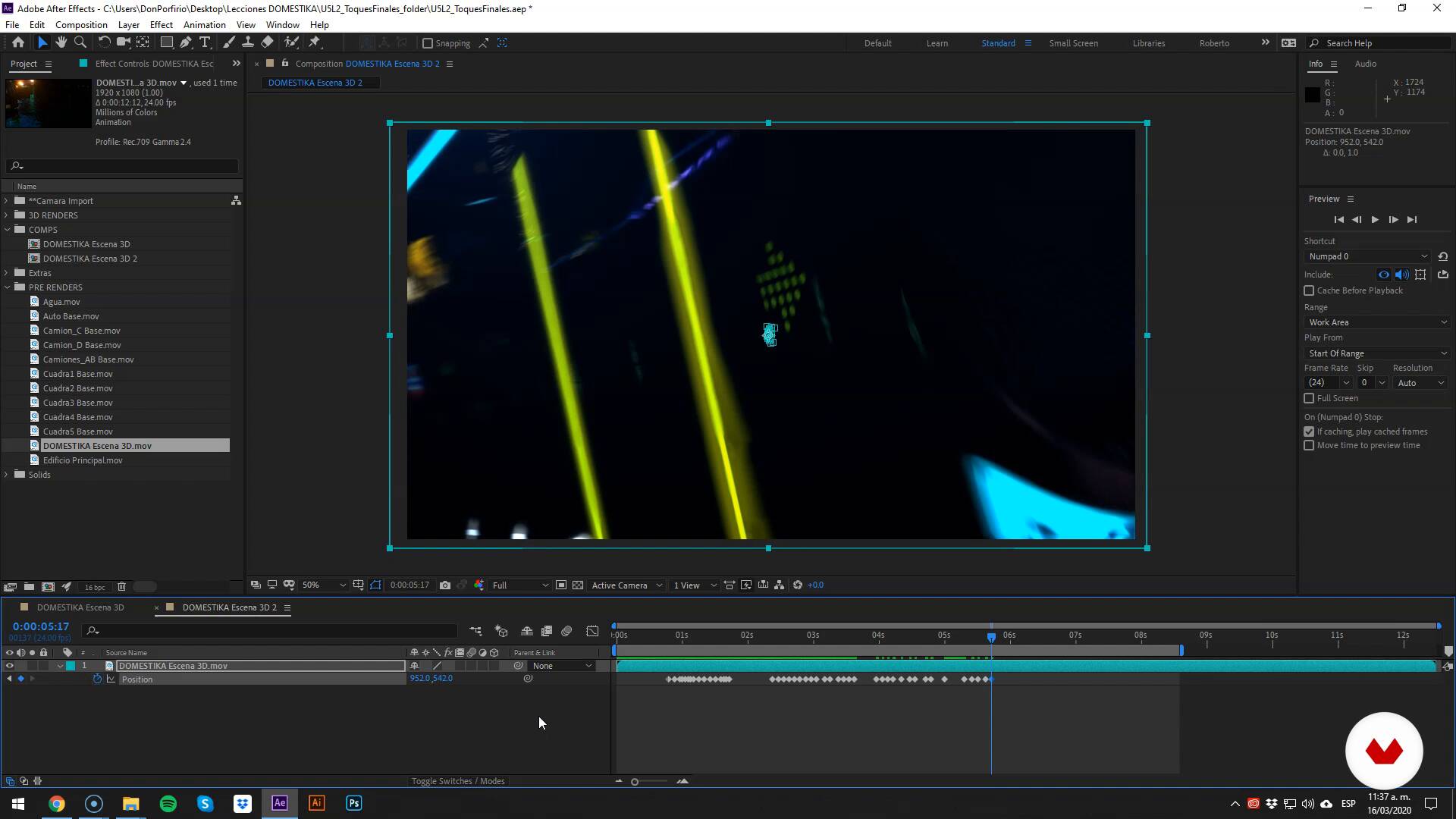Click the Take Snapshot camera icon

click(445, 585)
